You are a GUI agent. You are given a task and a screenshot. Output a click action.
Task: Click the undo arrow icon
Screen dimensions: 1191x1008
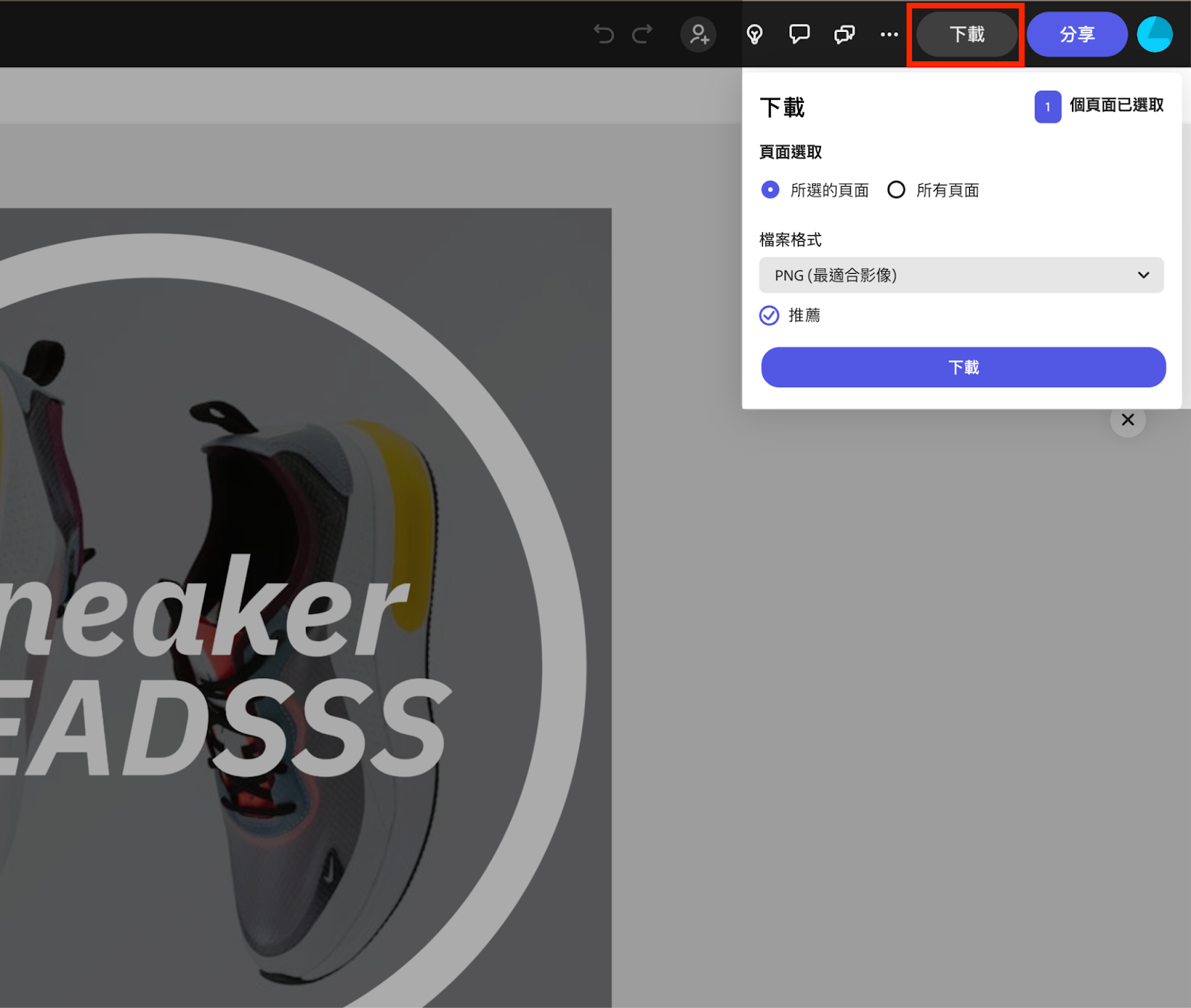pyautogui.click(x=604, y=34)
